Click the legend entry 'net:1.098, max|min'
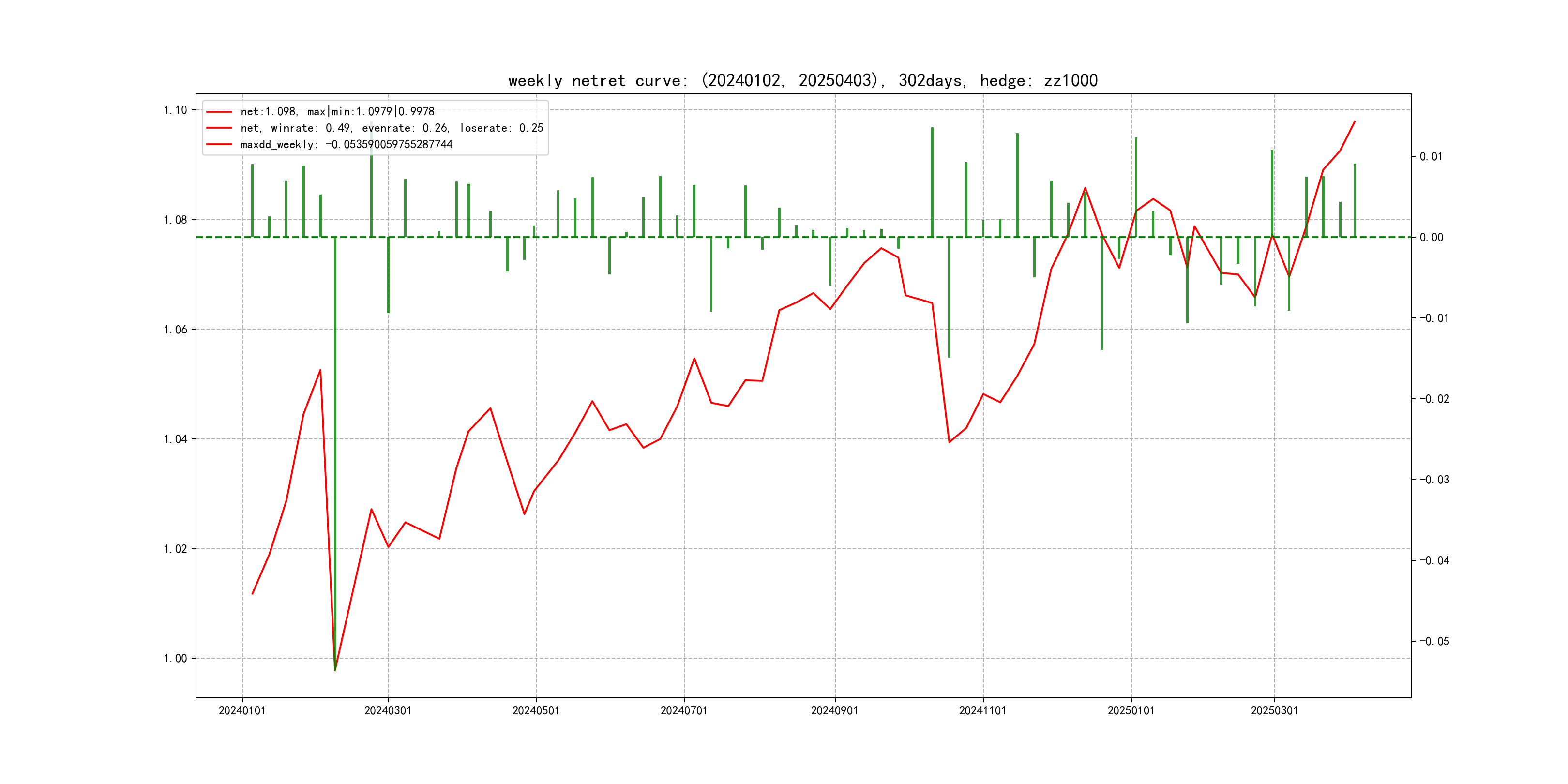This screenshot has height=784, width=1568. click(337, 111)
